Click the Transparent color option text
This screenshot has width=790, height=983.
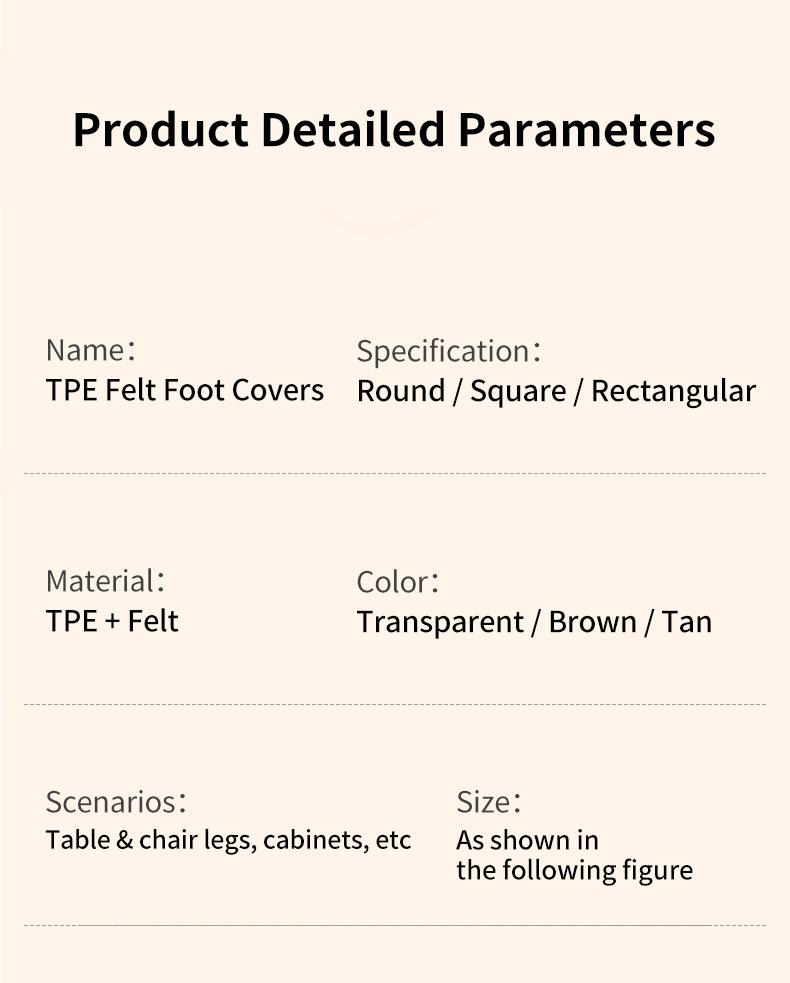point(440,623)
